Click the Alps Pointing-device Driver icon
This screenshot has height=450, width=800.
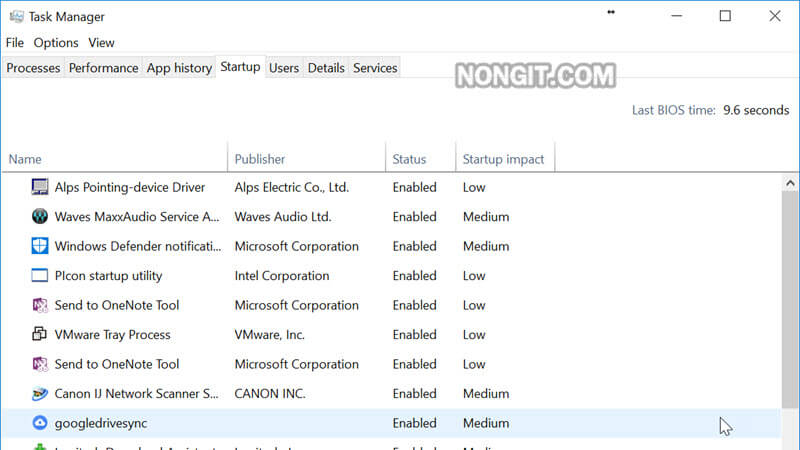tap(40, 187)
